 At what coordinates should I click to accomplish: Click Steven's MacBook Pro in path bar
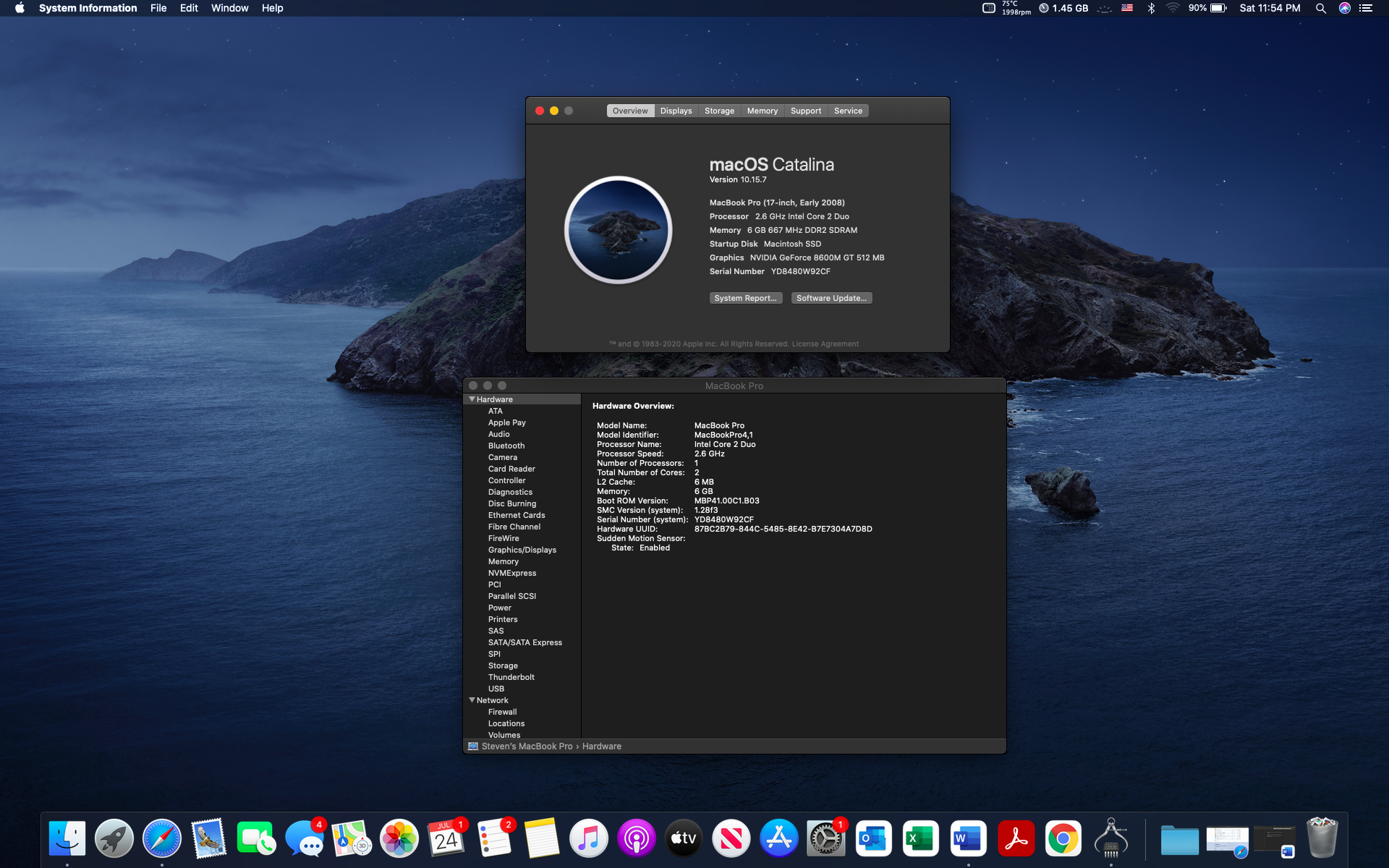pyautogui.click(x=527, y=746)
